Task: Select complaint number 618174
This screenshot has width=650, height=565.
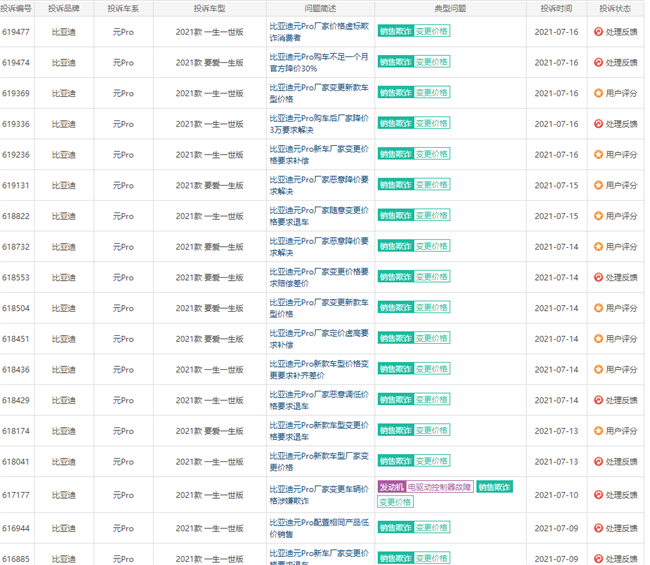Action: point(16,431)
